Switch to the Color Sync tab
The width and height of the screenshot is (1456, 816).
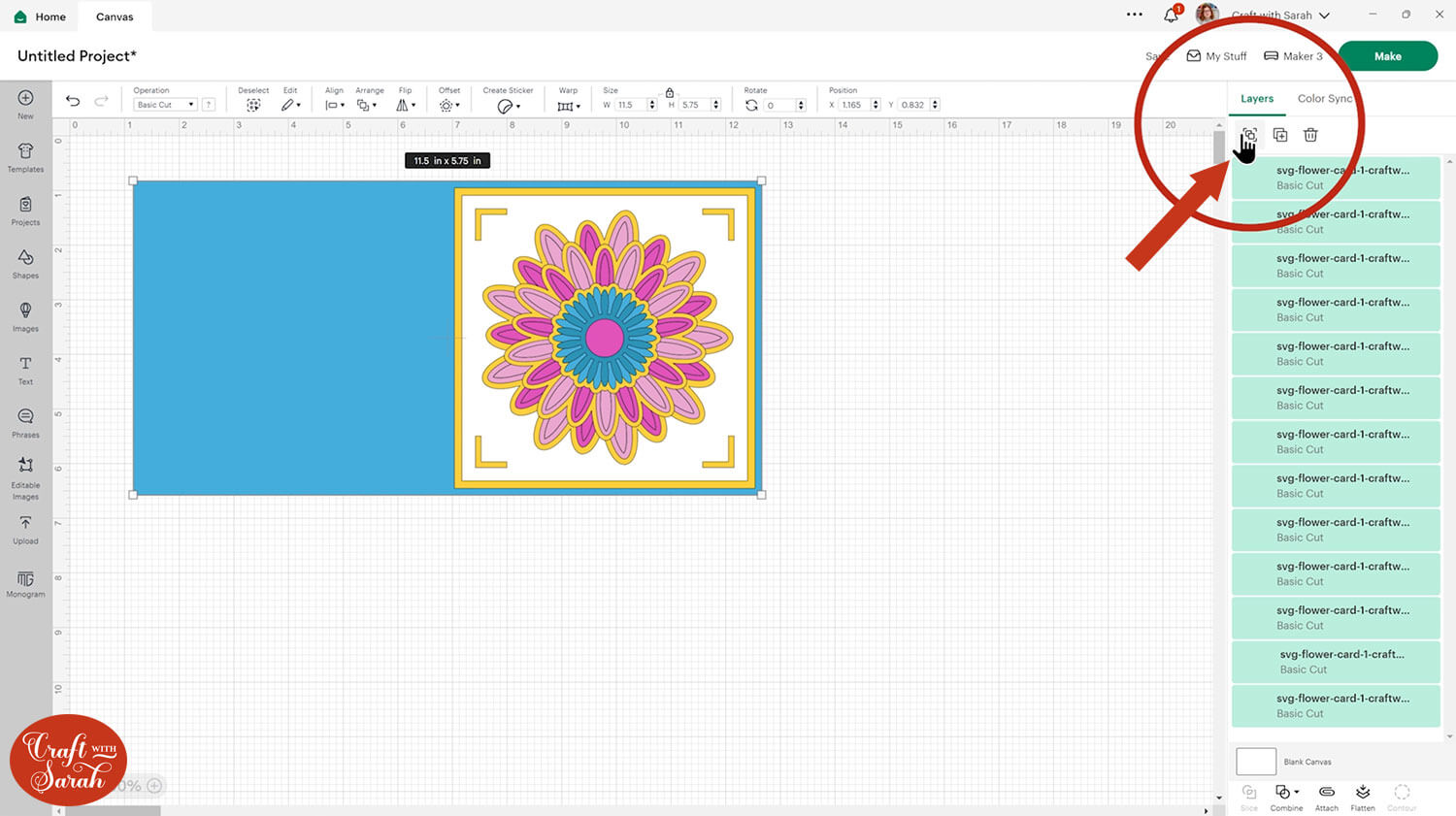tap(1324, 99)
